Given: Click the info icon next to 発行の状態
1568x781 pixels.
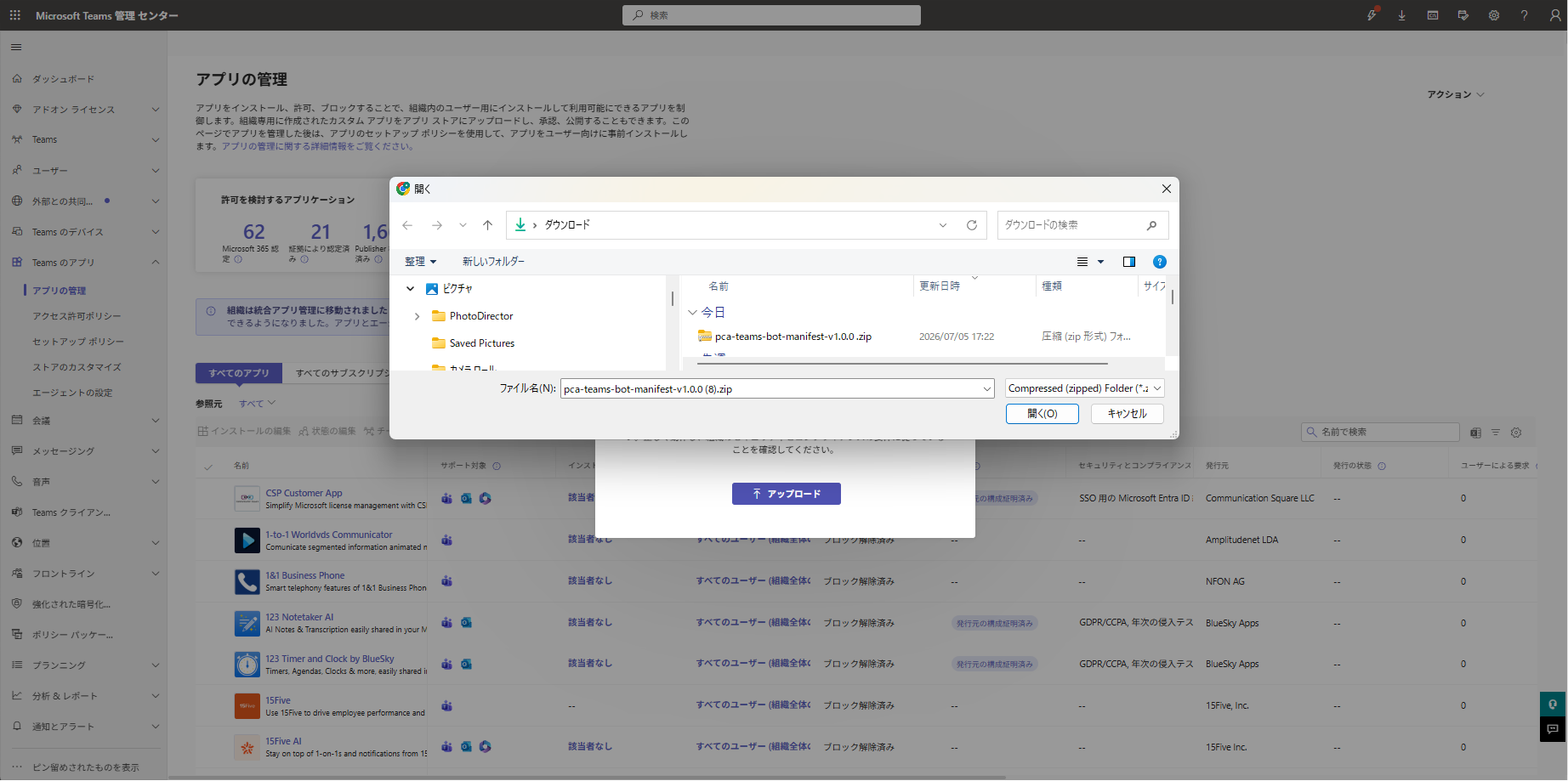Looking at the screenshot, I should coord(1382,466).
